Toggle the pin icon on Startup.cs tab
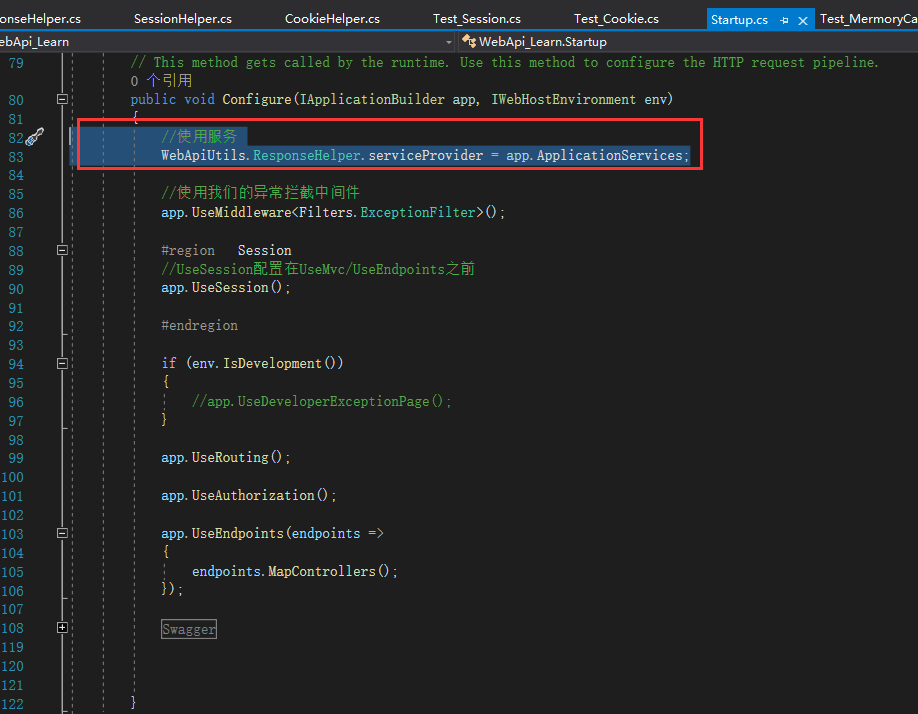This screenshot has height=714, width=918. [784, 19]
